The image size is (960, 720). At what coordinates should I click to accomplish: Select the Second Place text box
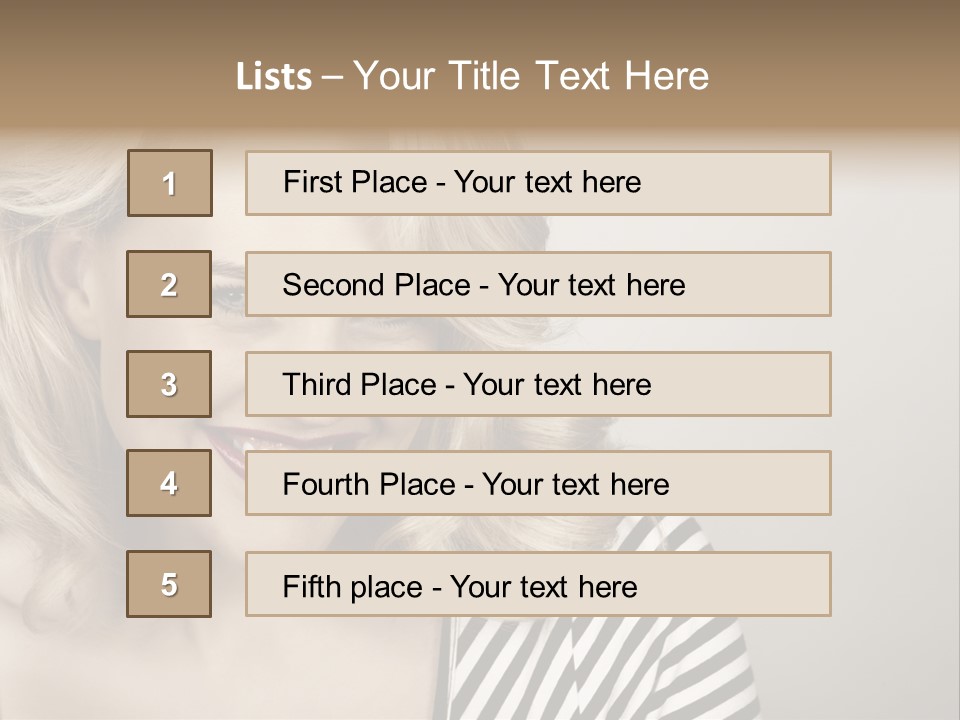coord(538,284)
